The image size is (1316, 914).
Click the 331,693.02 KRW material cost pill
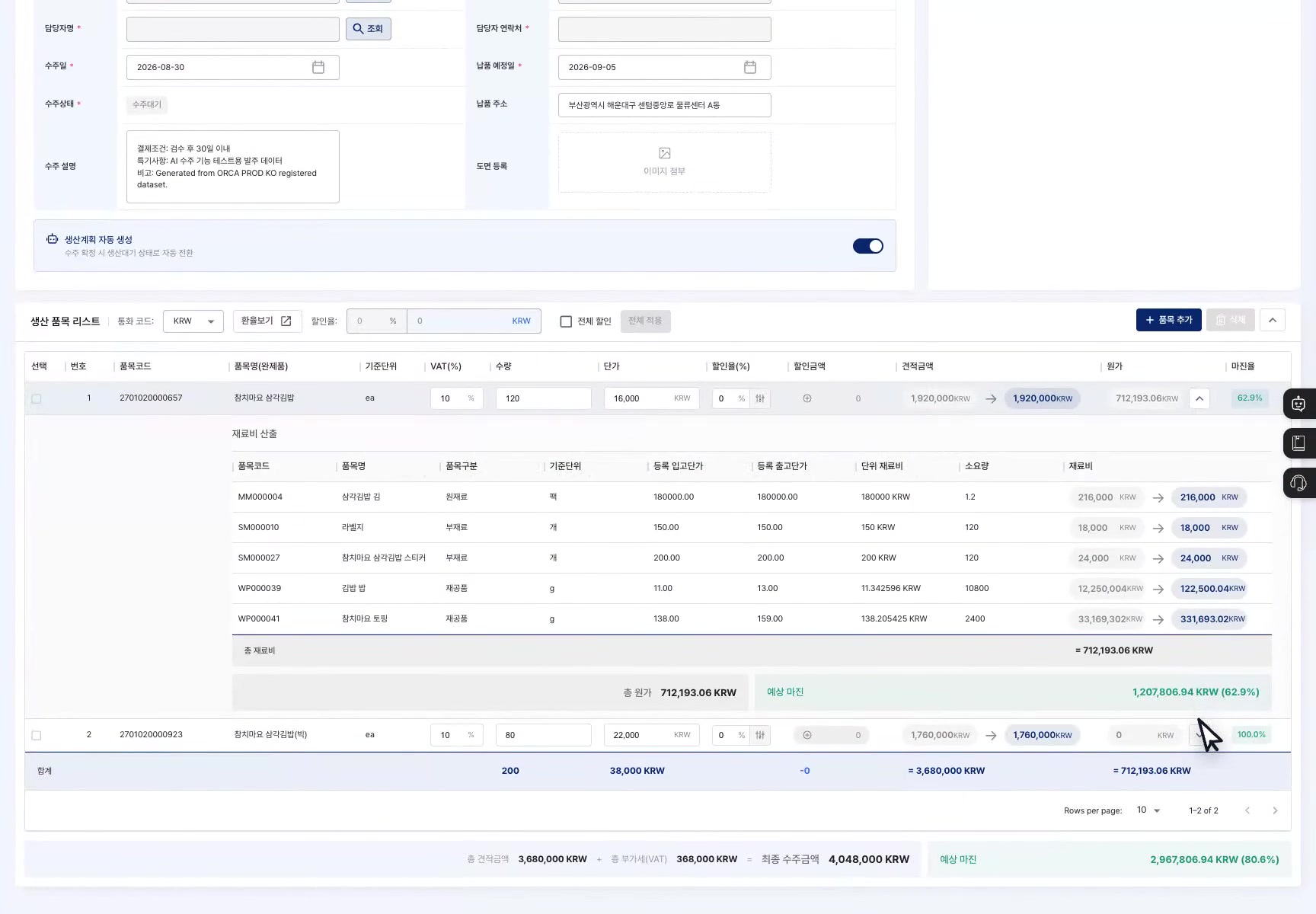[x=1209, y=619]
